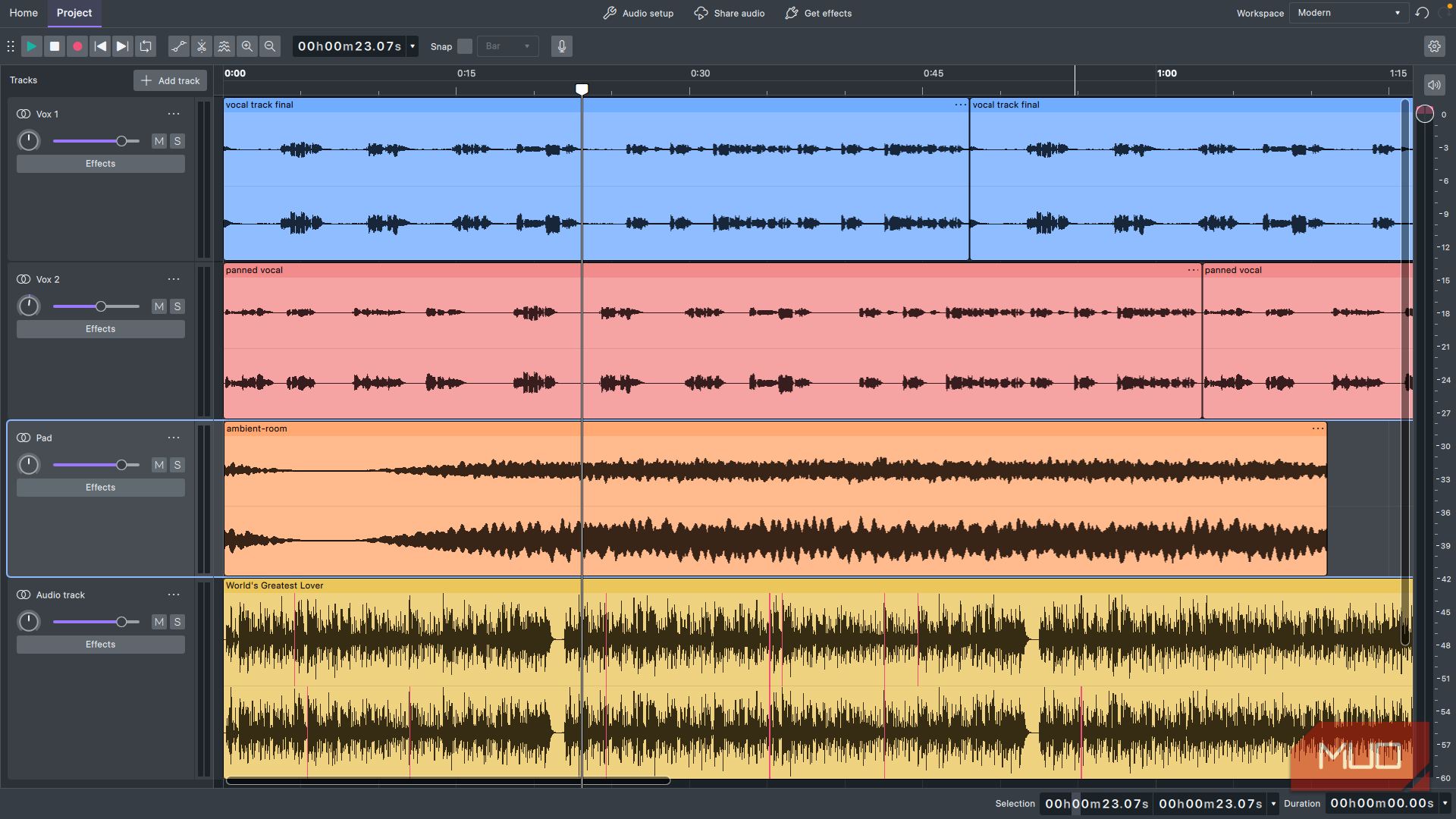Enable the Snap checkbox
1456x819 pixels.
(x=465, y=46)
